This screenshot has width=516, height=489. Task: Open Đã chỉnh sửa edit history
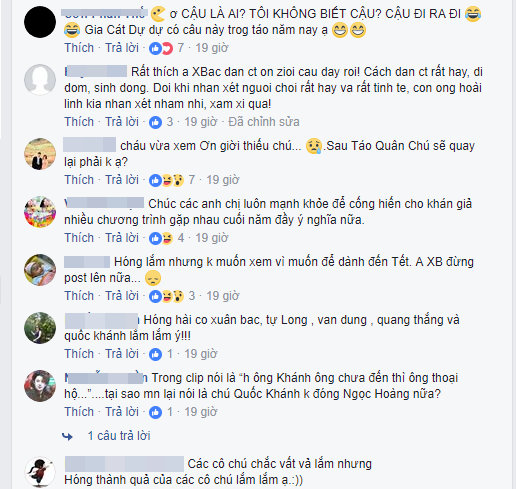tap(264, 122)
